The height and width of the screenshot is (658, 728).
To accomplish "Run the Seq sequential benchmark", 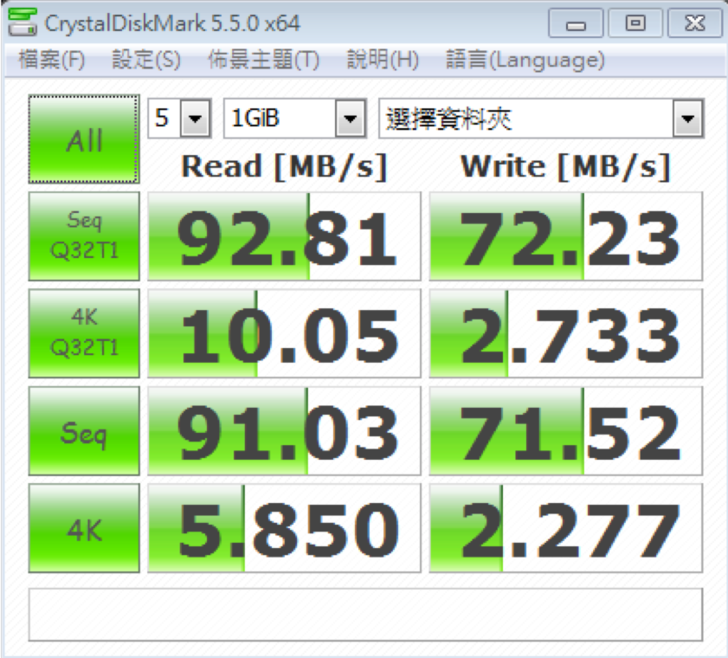I will tap(84, 431).
